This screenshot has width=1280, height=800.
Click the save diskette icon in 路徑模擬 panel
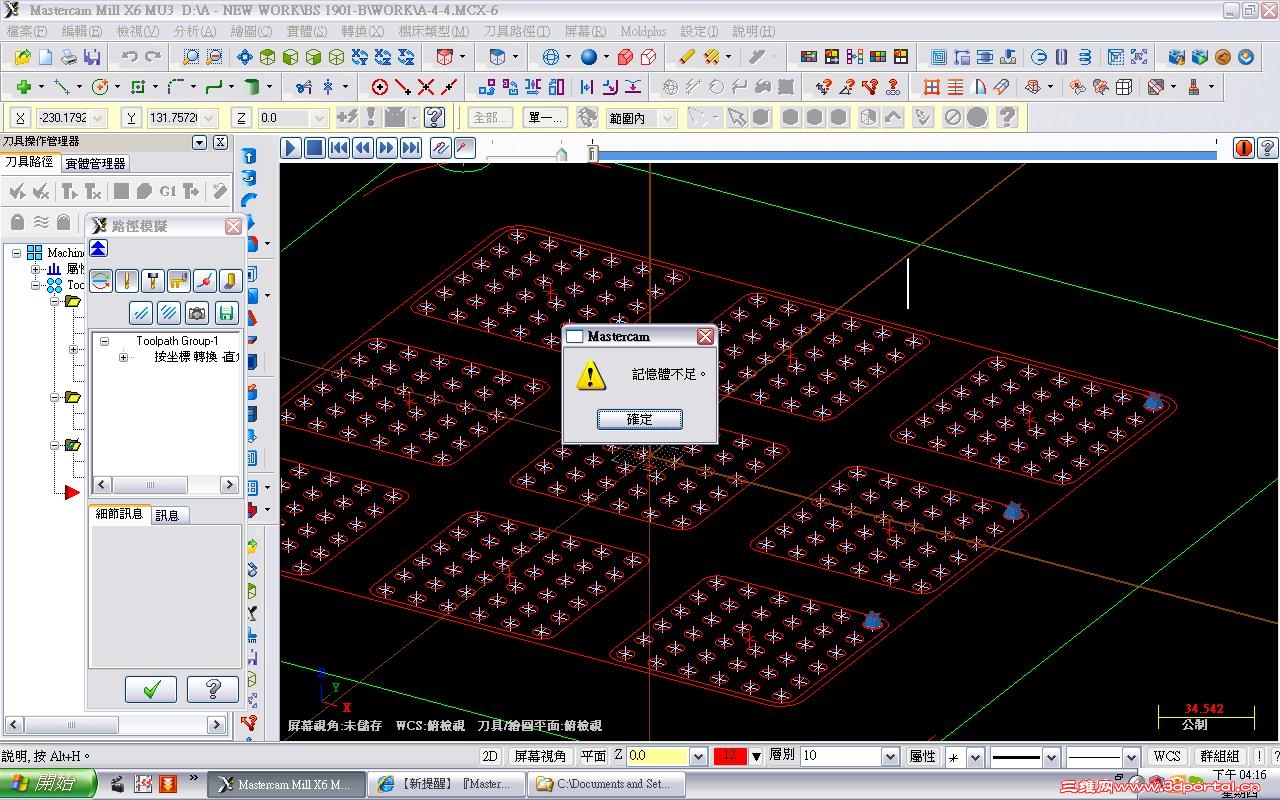click(227, 313)
